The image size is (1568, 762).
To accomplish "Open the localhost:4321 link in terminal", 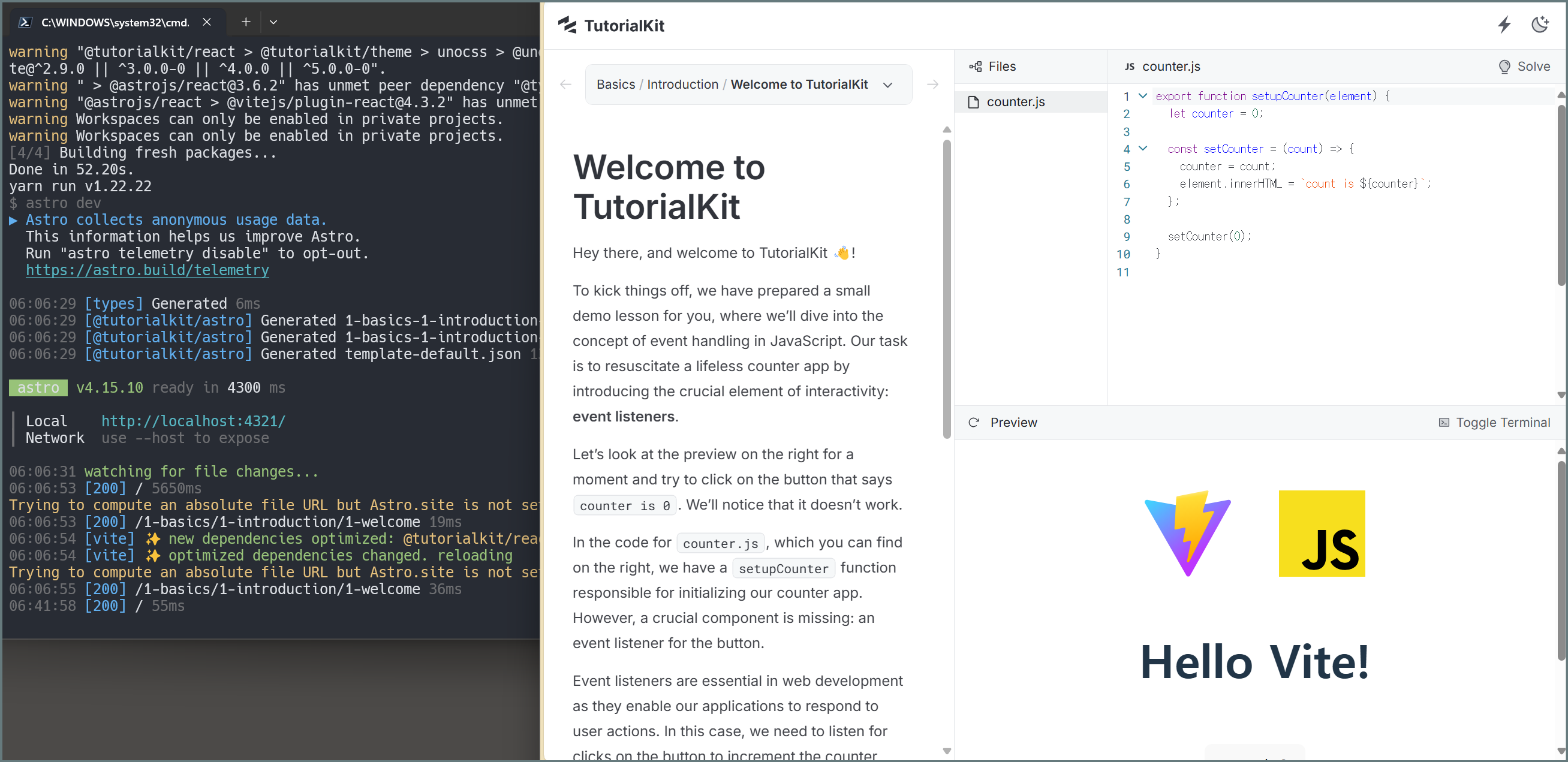I will (x=193, y=421).
